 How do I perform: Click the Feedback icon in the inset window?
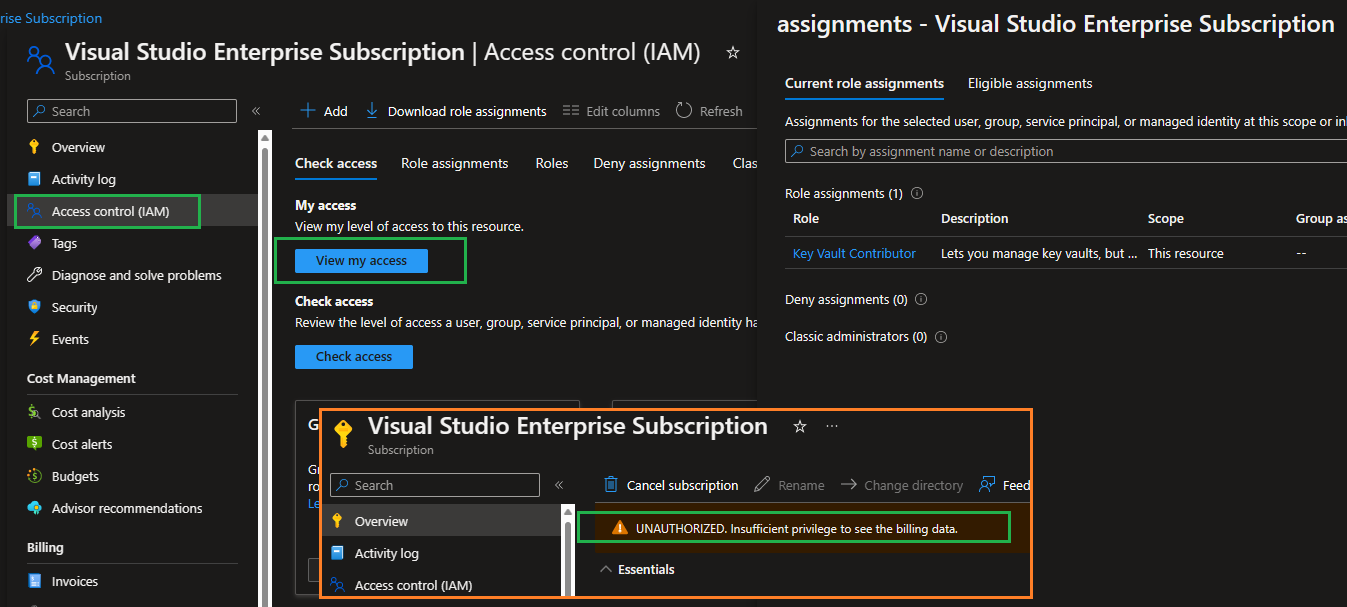pyautogui.click(x=988, y=484)
